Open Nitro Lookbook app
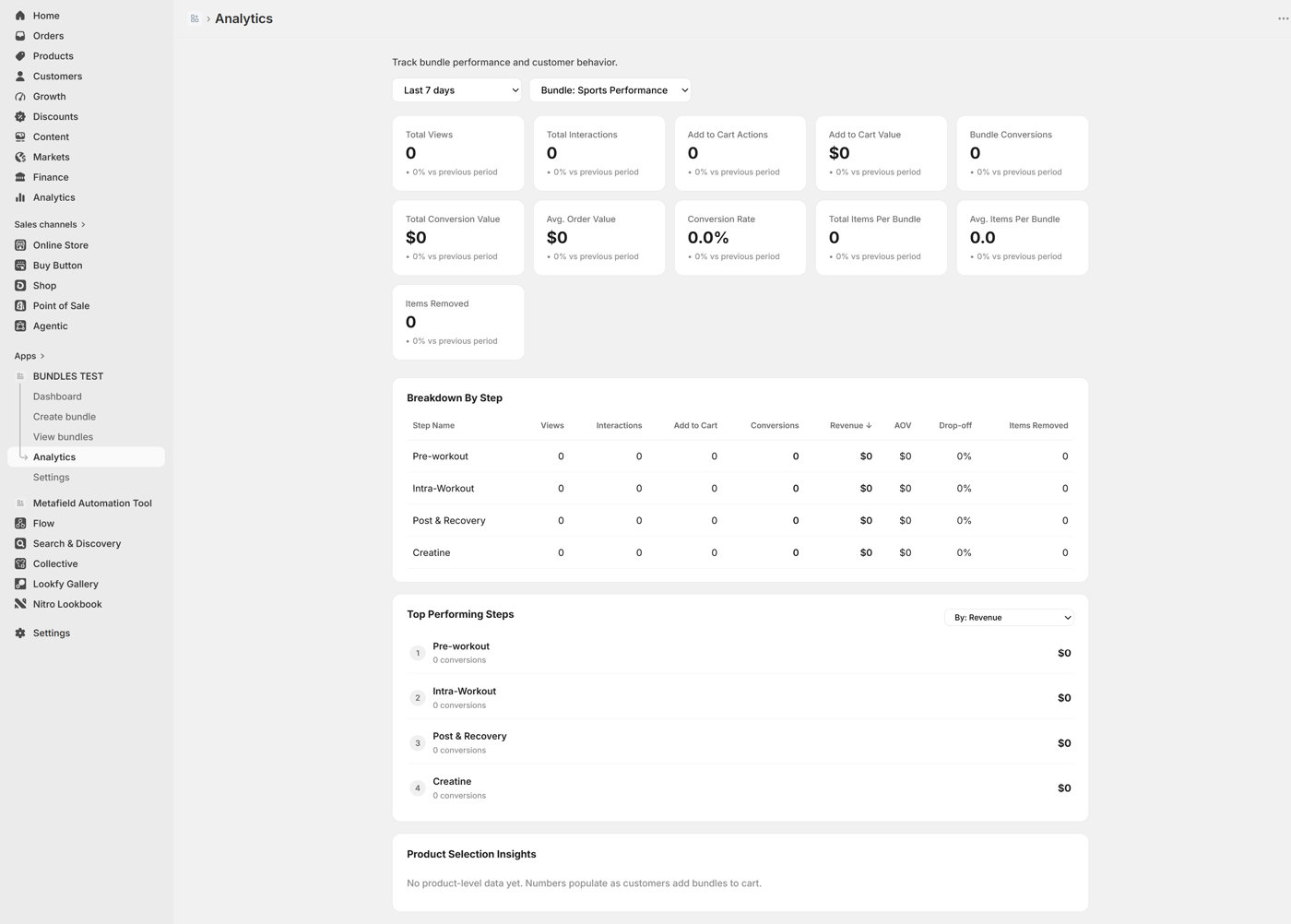The image size is (1291, 924). click(x=67, y=604)
